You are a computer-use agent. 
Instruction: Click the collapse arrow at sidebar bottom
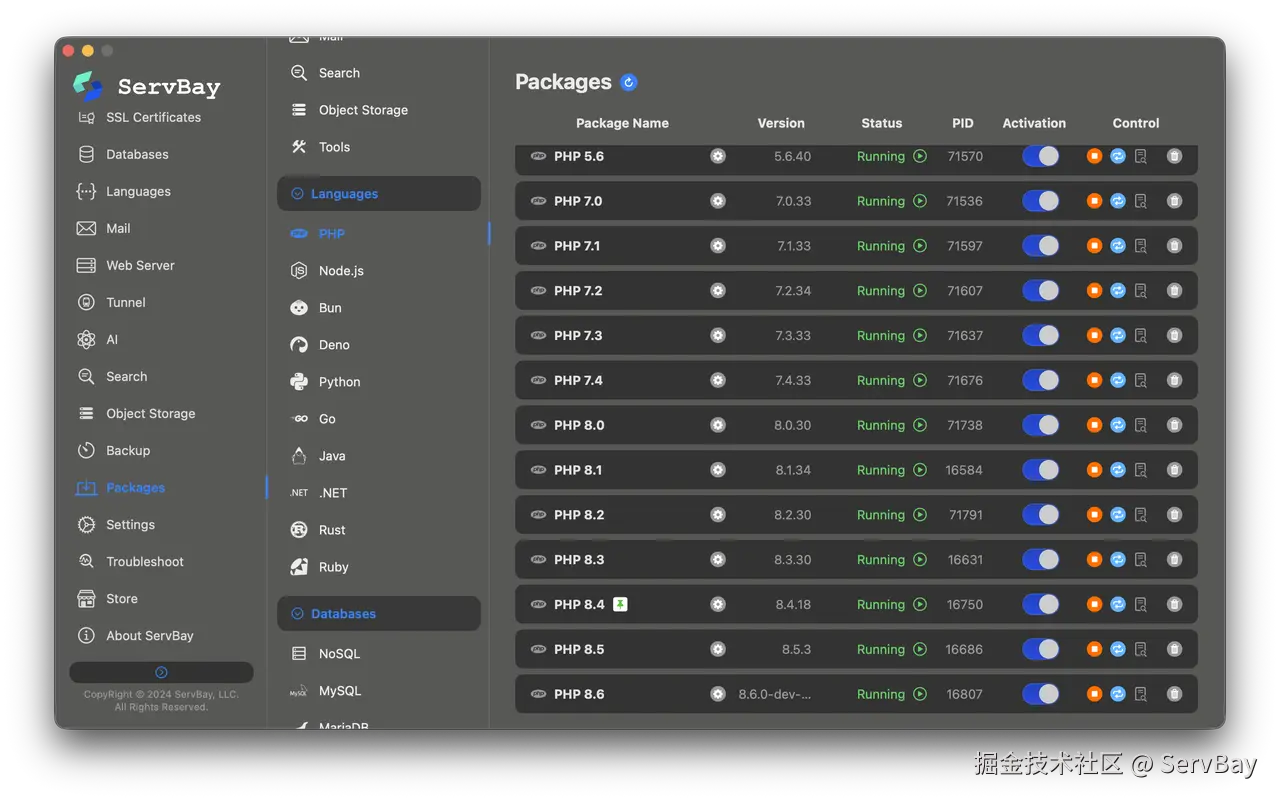161,672
